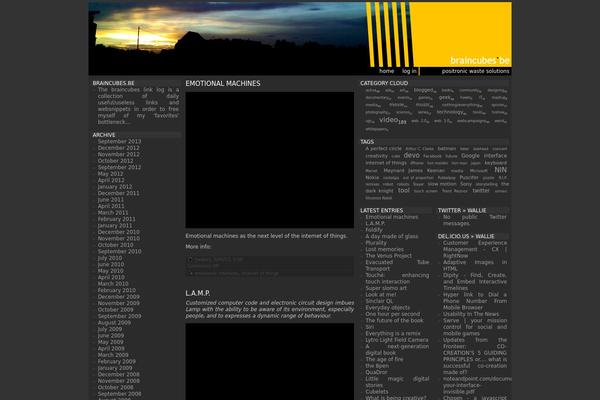The width and height of the screenshot is (600, 400).
Task: Open Emotional machines in Latest Entries
Action: [391, 217]
